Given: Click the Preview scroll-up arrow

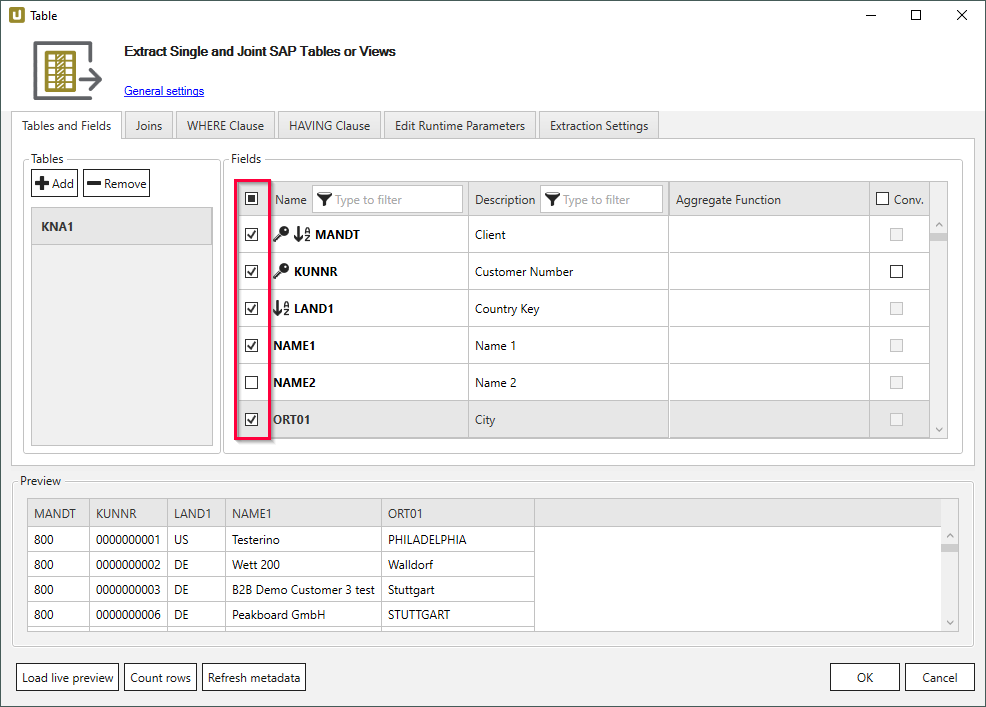Looking at the screenshot, I should click(950, 535).
